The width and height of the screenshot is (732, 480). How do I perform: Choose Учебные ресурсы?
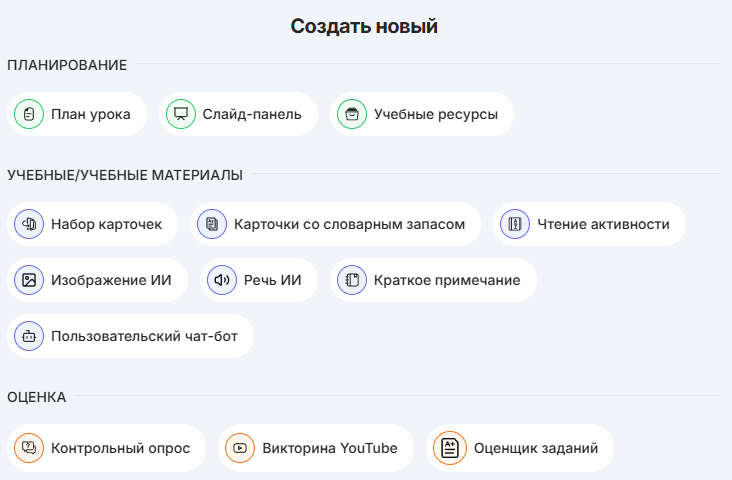pos(422,114)
